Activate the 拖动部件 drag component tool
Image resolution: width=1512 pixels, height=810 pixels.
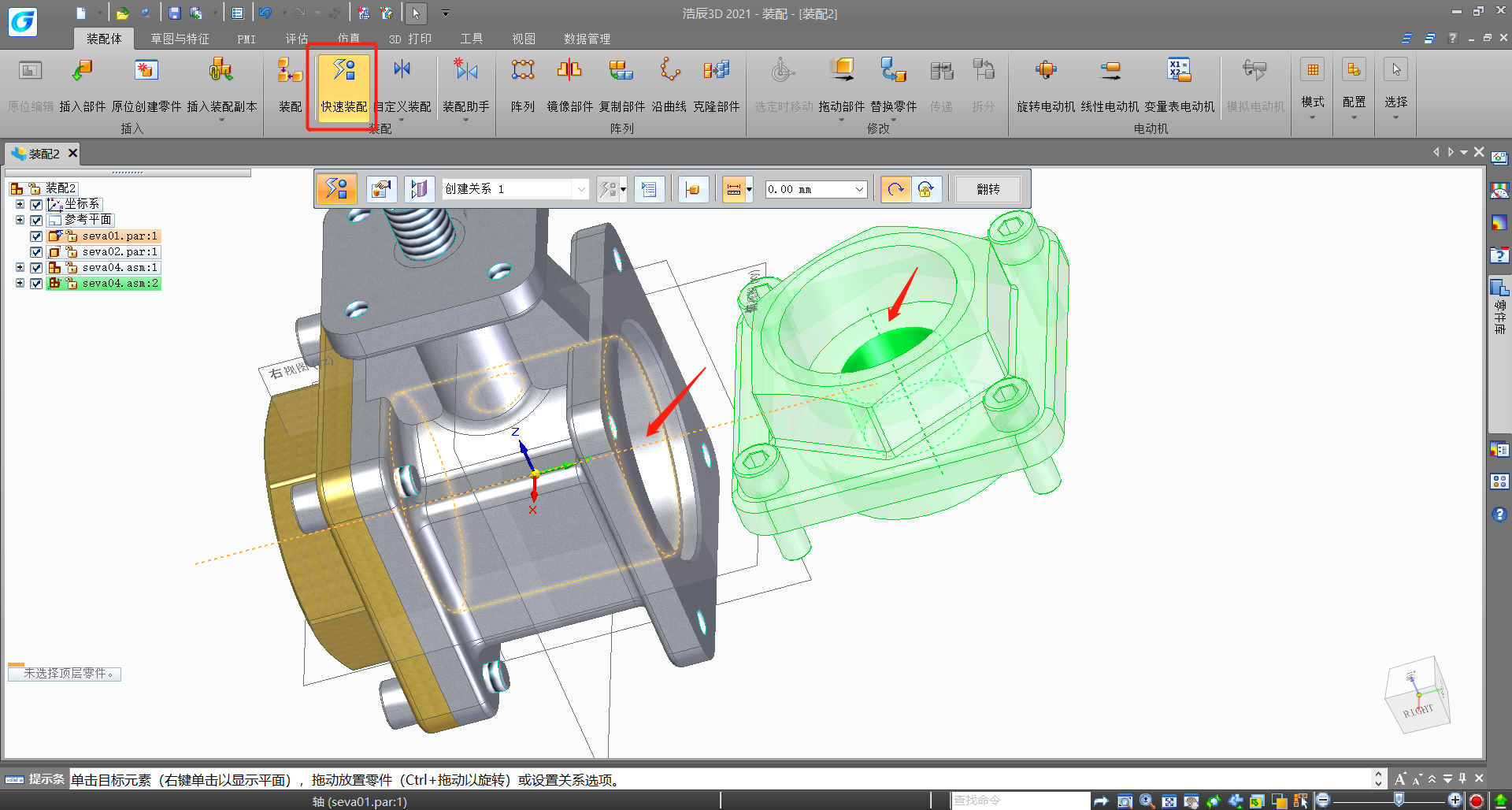842,87
